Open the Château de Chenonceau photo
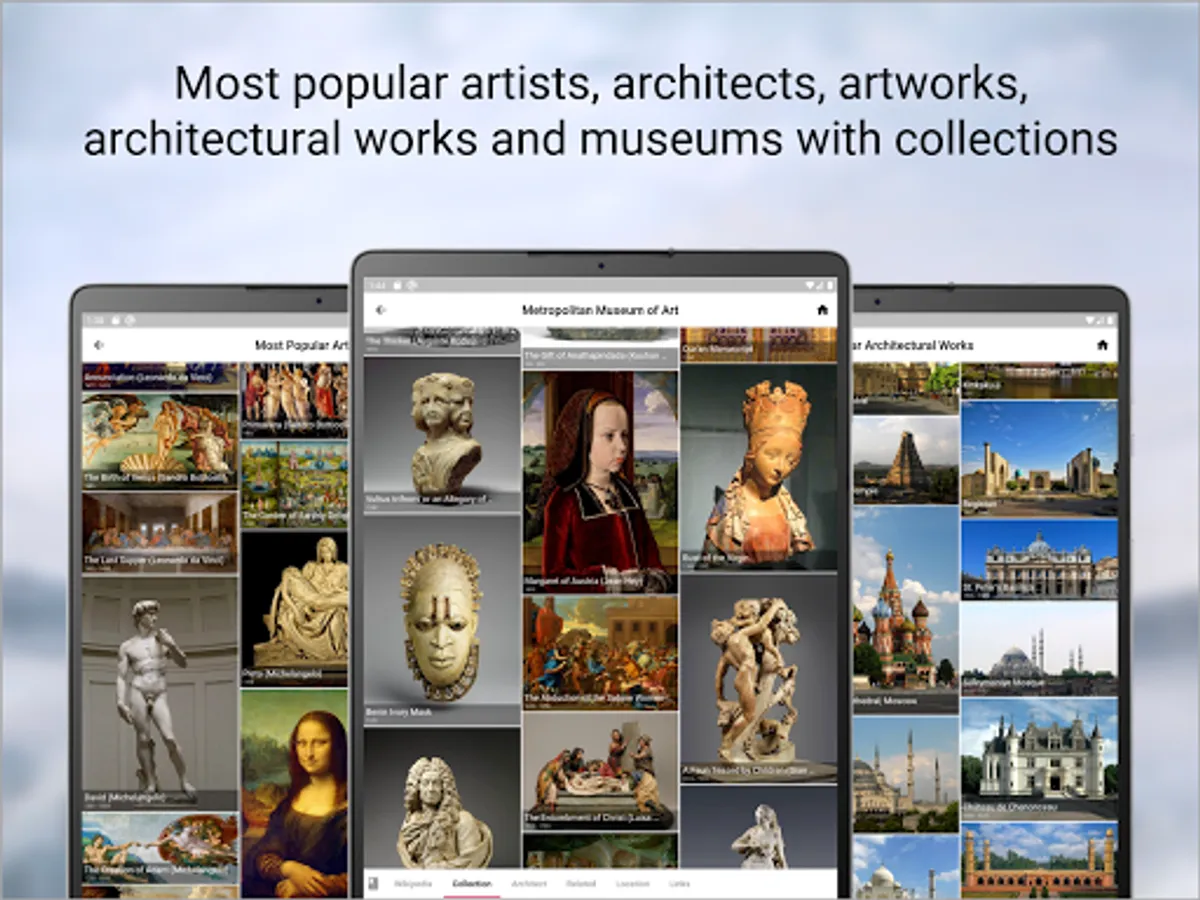The width and height of the screenshot is (1200, 900). [1039, 759]
